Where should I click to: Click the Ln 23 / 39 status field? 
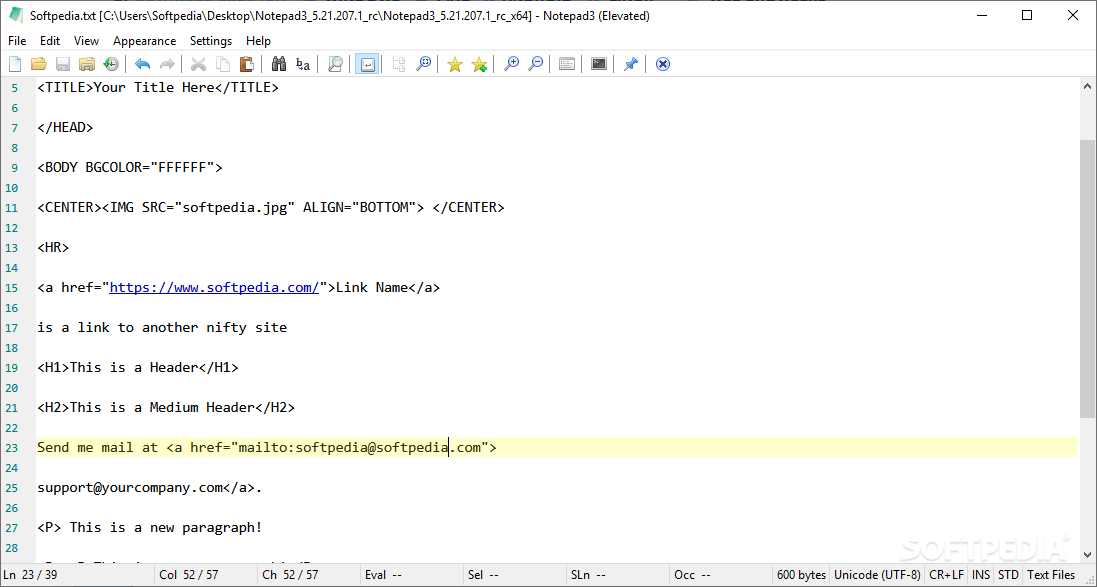pyautogui.click(x=77, y=575)
